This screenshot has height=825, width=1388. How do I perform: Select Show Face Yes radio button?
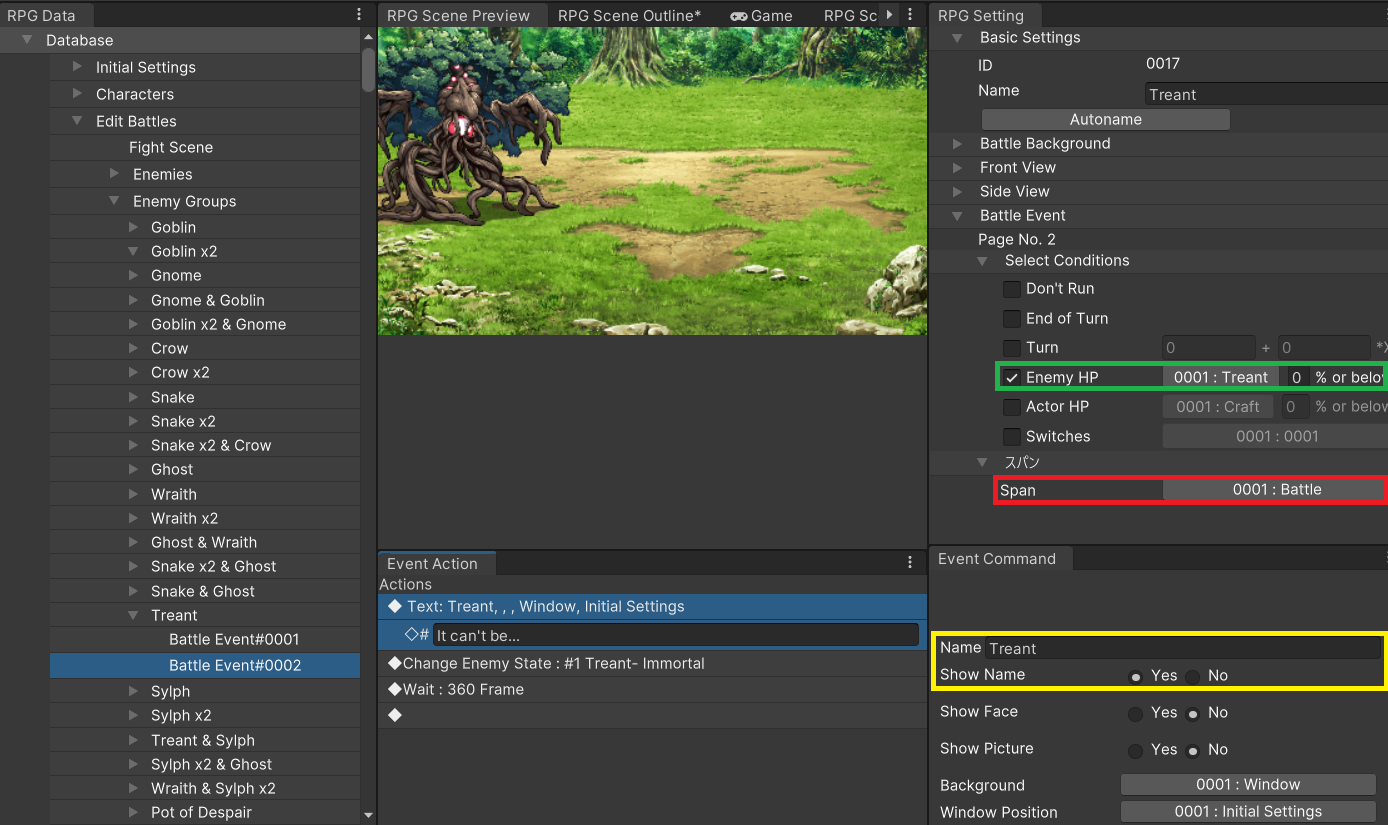click(x=1135, y=714)
